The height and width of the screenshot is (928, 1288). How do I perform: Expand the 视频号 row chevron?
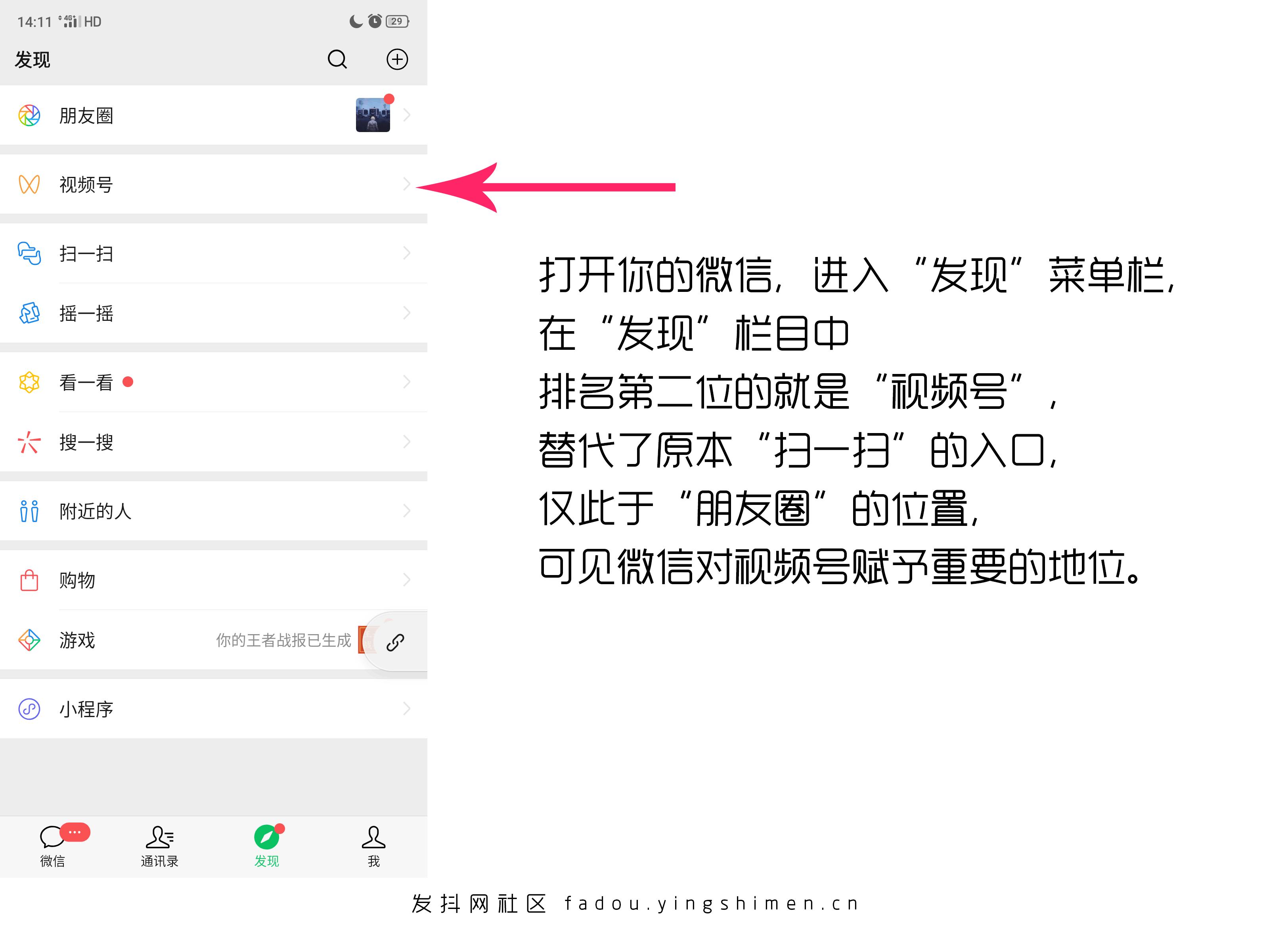(x=407, y=184)
